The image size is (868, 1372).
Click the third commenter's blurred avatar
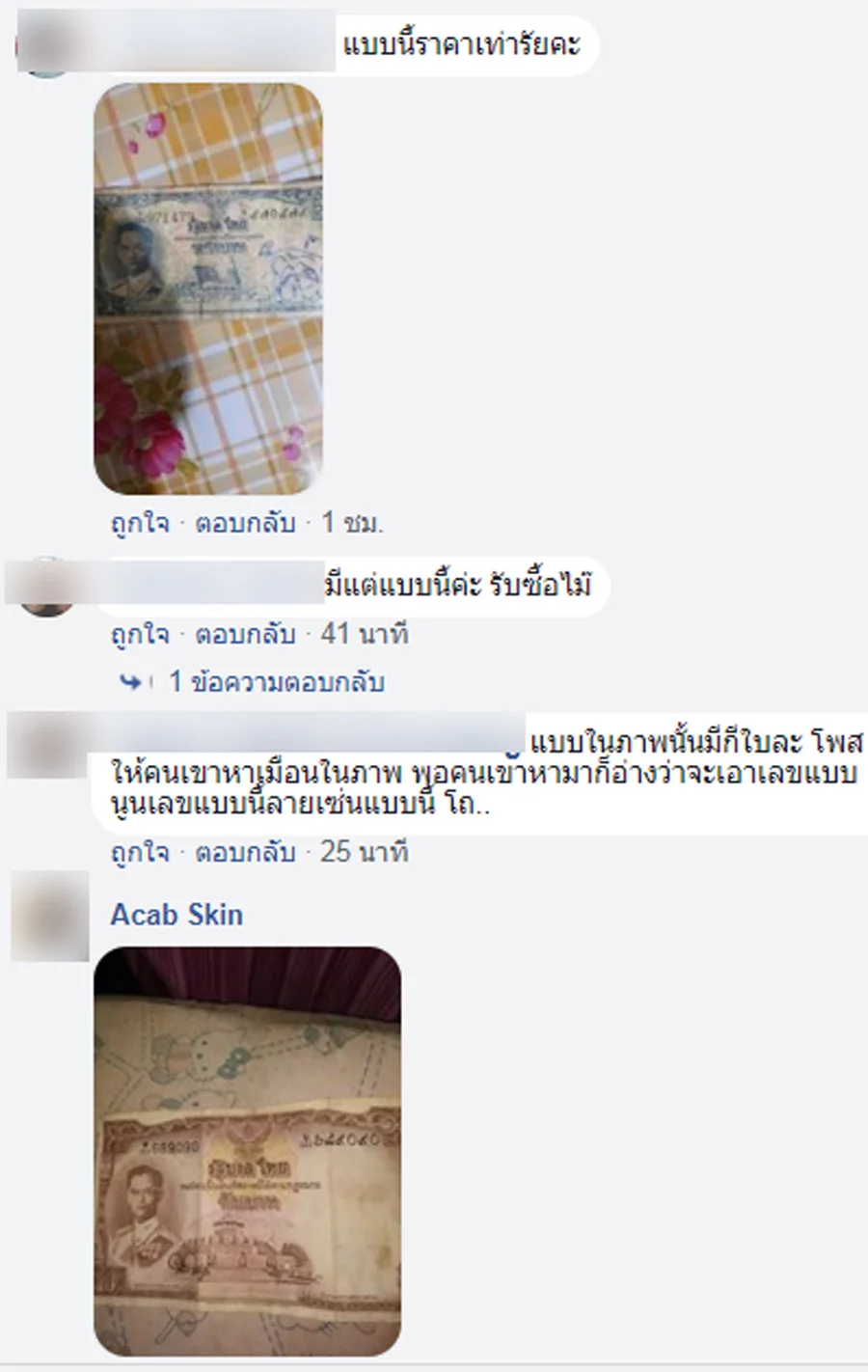46,745
